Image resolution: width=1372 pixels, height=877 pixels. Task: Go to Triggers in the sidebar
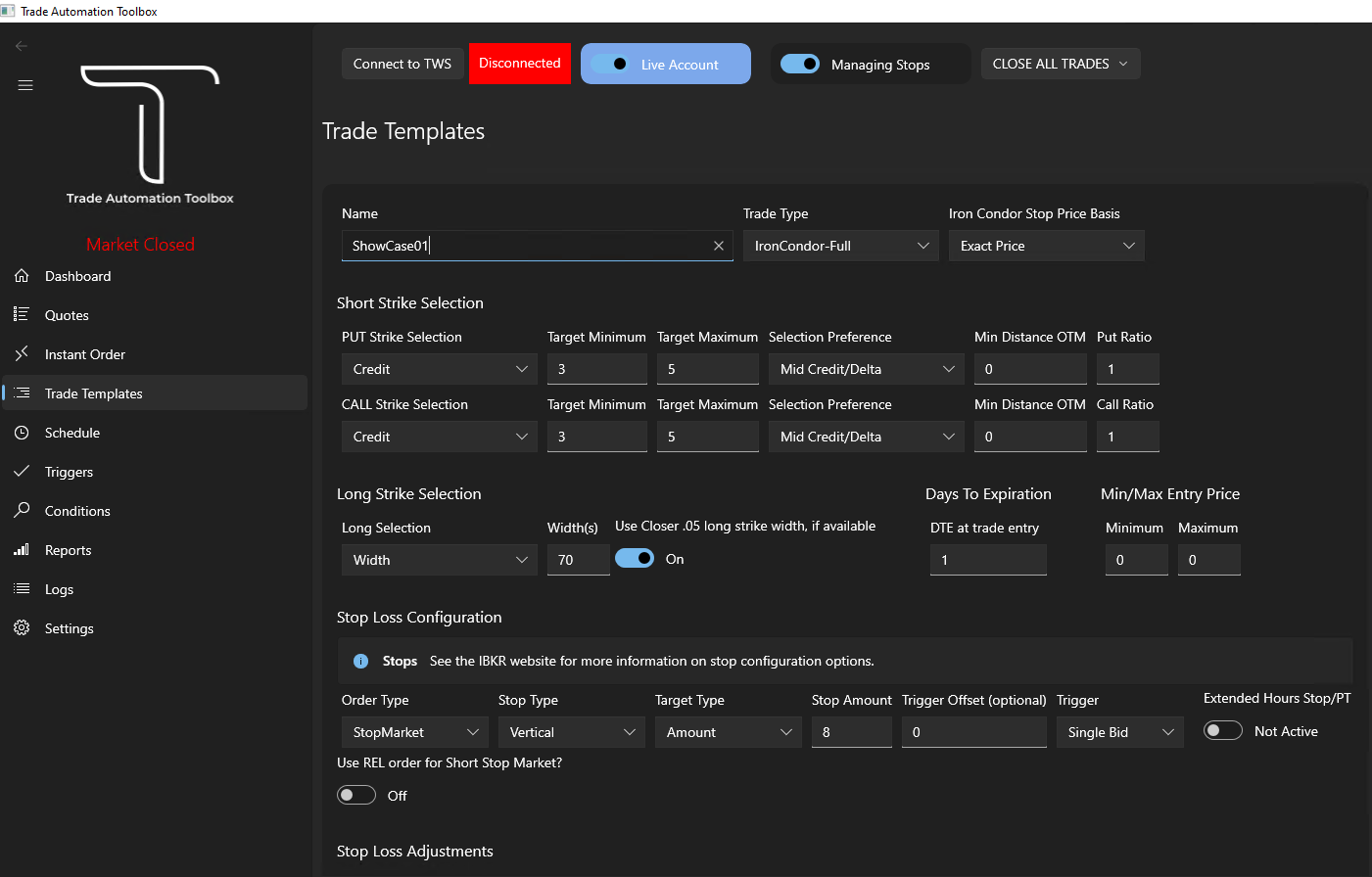click(69, 472)
